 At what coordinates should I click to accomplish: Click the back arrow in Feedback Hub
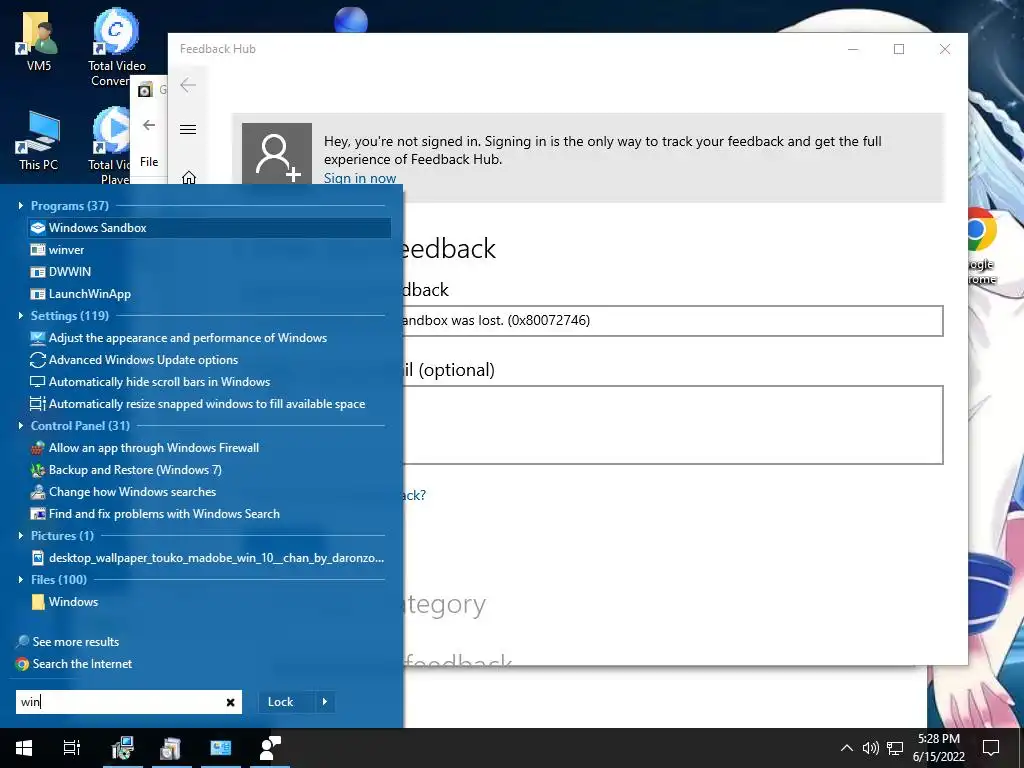coord(188,85)
